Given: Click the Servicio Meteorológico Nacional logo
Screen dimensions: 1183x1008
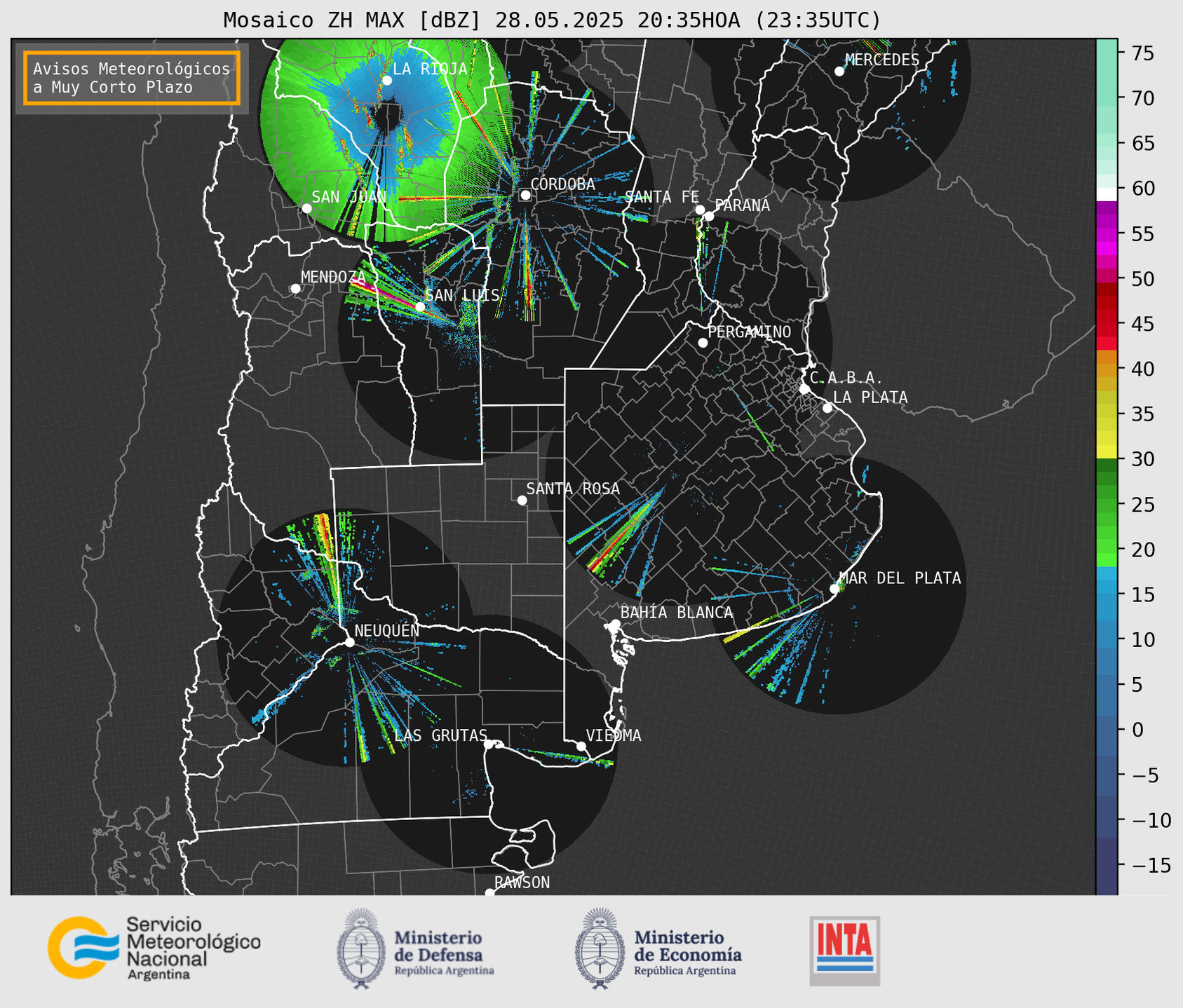Looking at the screenshot, I should click(154, 948).
